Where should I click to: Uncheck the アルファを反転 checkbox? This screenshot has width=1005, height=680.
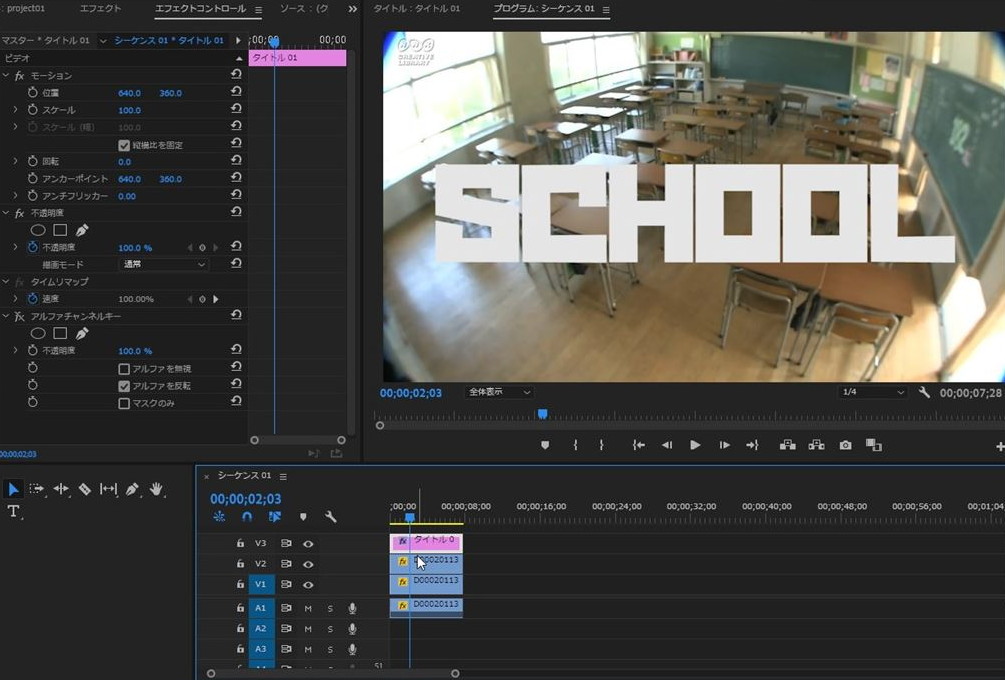(x=124, y=386)
